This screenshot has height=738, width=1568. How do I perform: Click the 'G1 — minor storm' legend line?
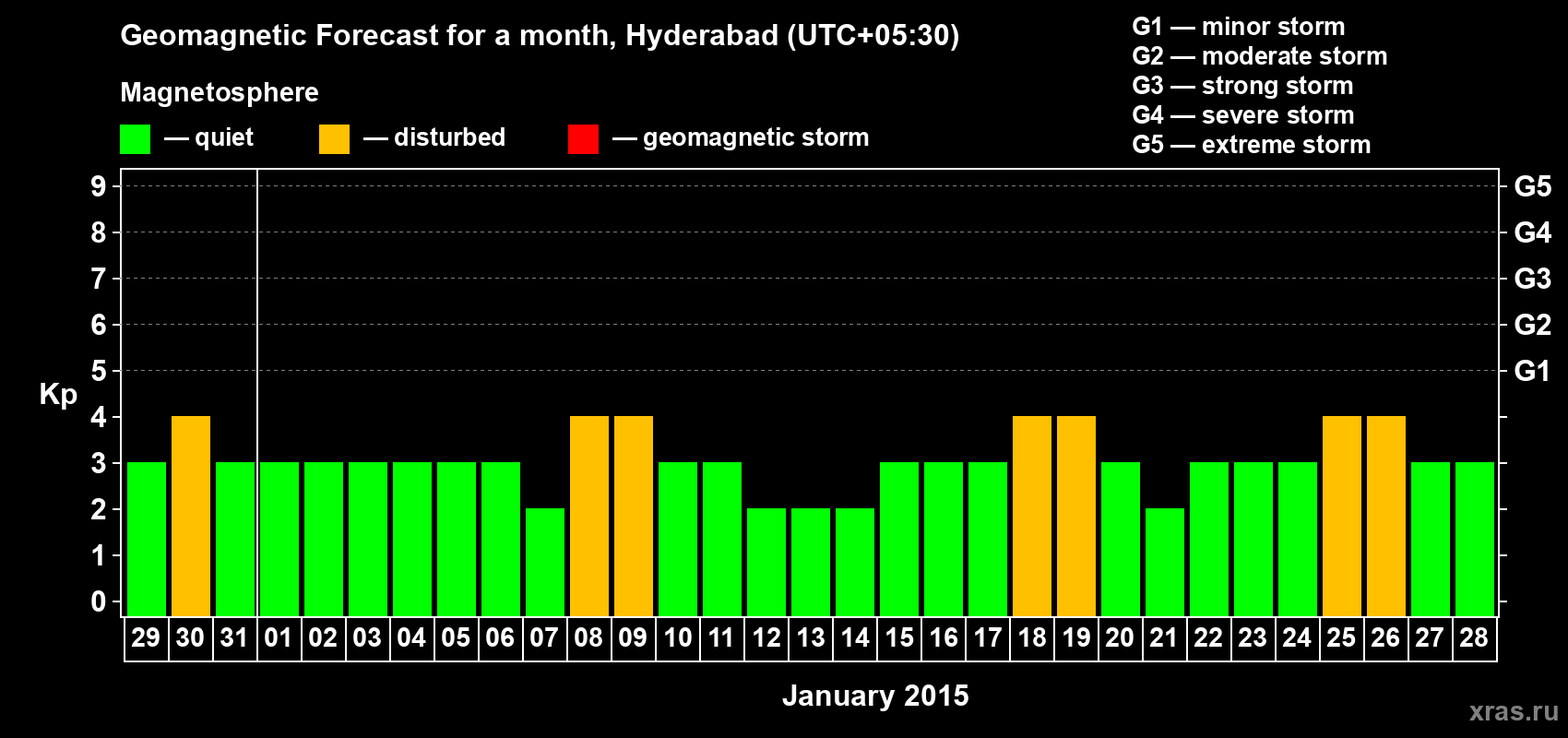click(x=1239, y=27)
